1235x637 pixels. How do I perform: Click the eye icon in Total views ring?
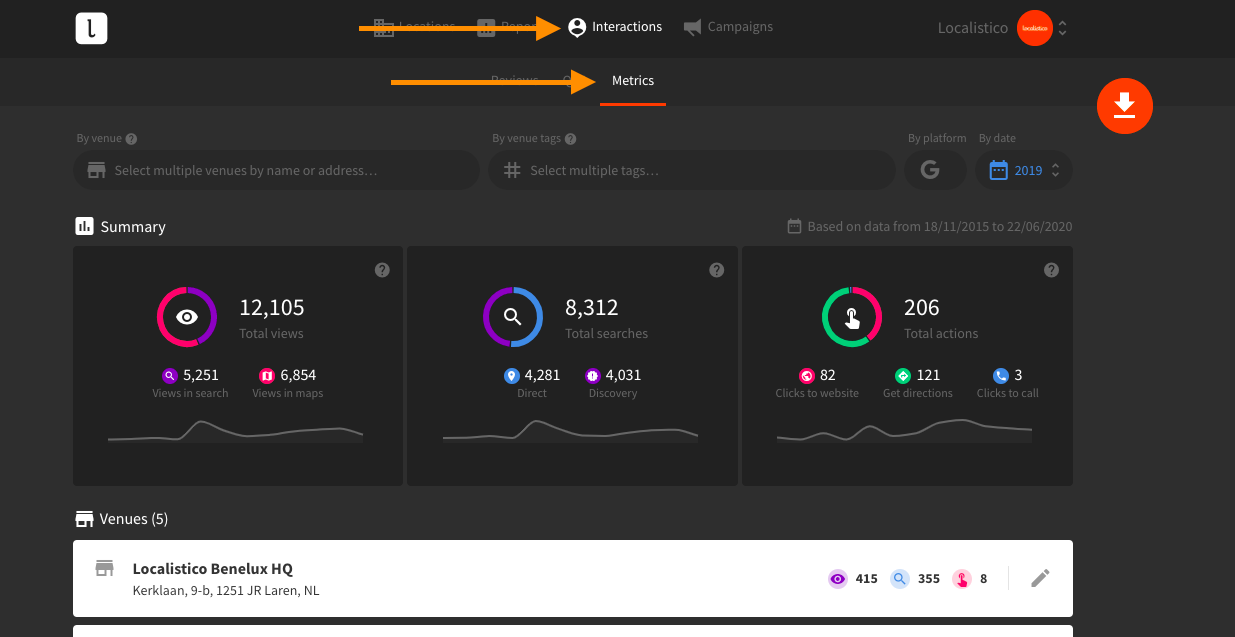187,317
